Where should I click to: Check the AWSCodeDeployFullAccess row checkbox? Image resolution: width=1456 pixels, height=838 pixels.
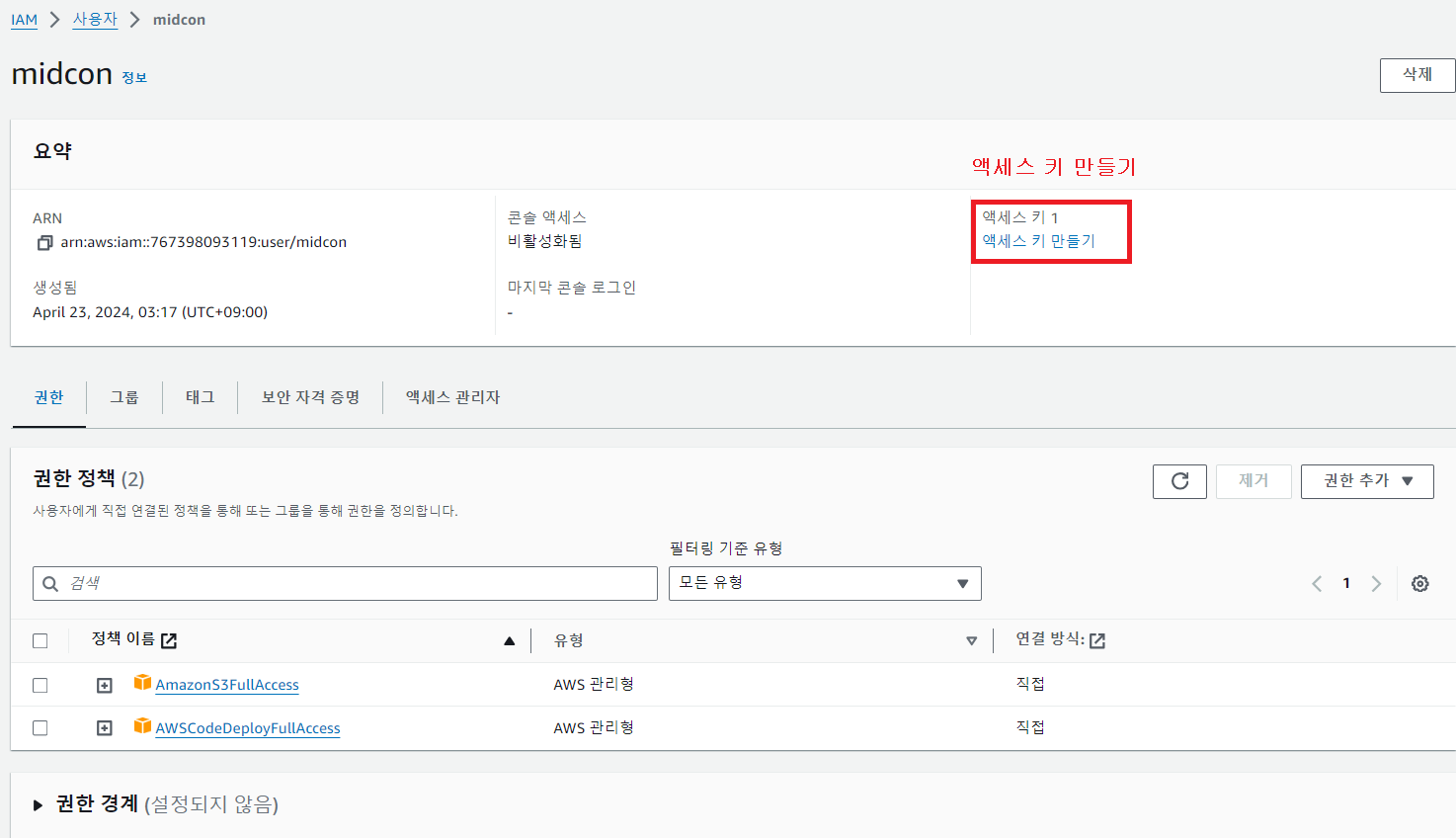[x=40, y=728]
